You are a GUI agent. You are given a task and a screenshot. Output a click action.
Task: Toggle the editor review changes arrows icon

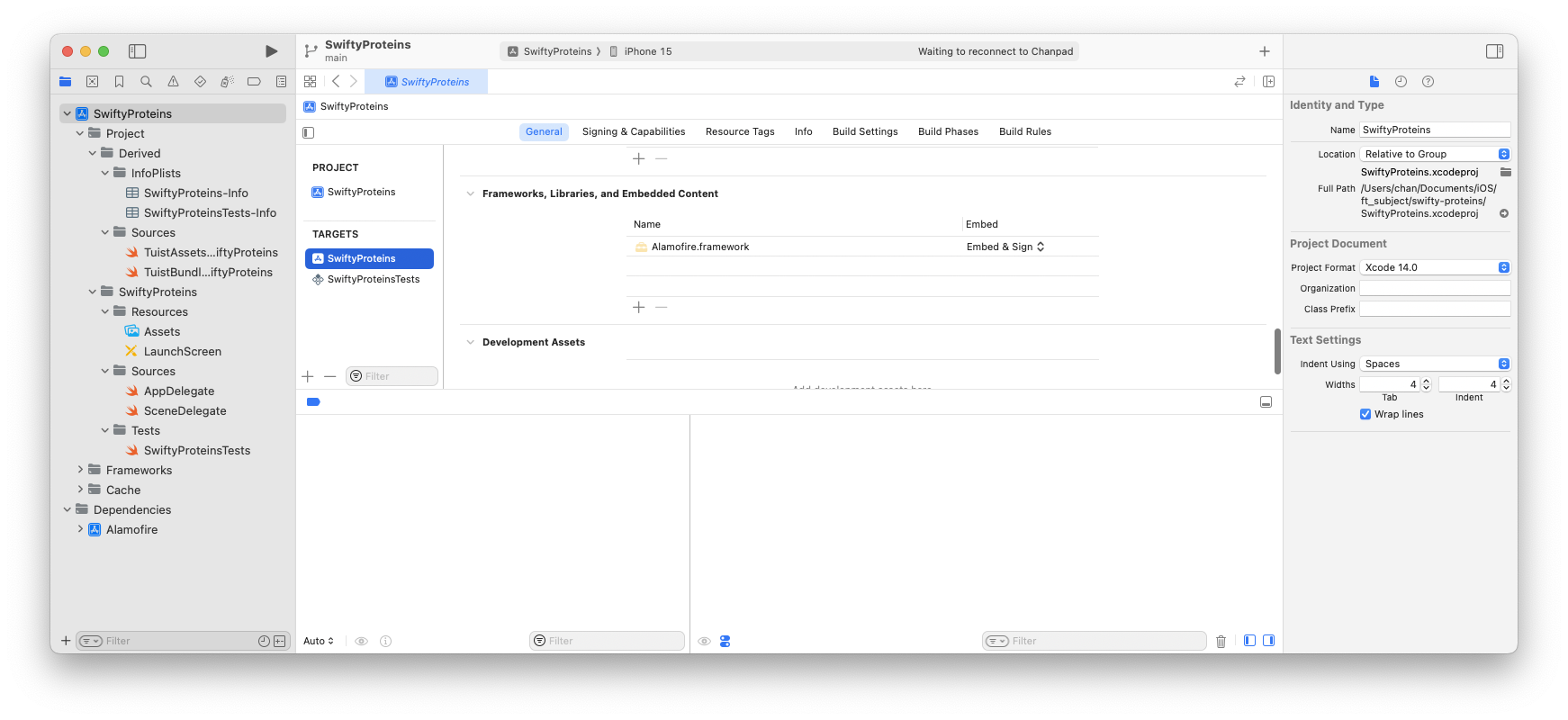click(x=1239, y=81)
